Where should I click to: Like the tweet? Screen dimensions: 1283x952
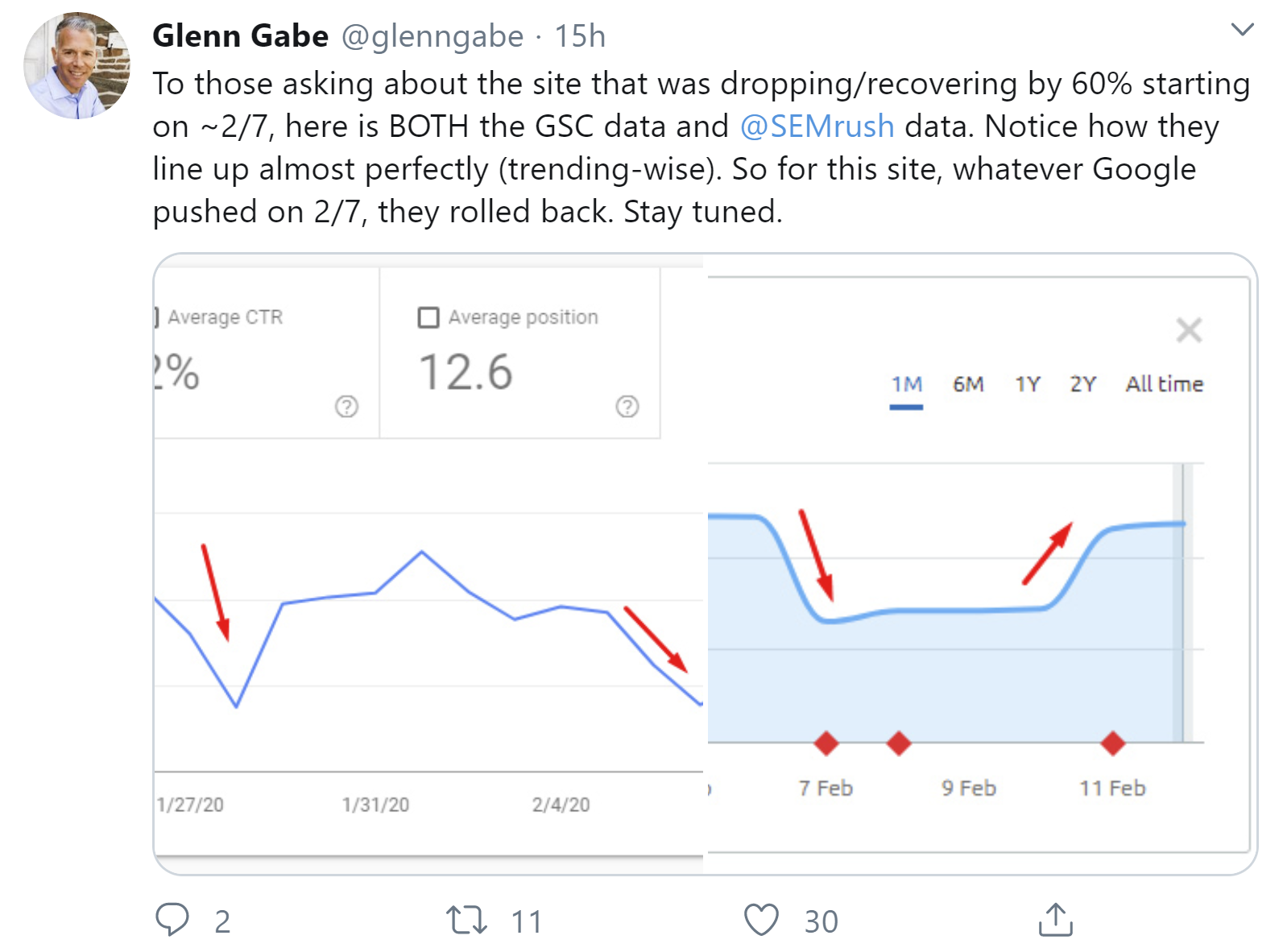point(762,918)
